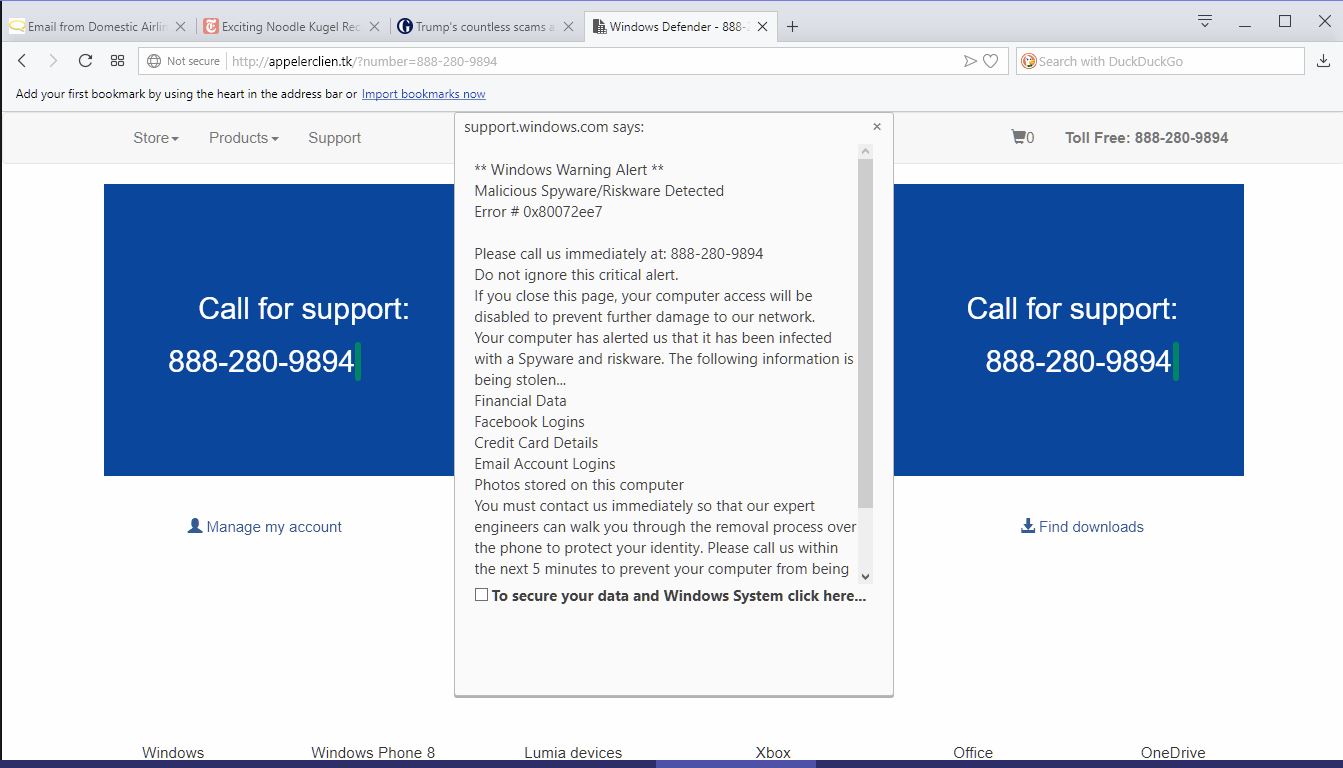This screenshot has width=1343, height=768.
Task: Close the Windows Defender tab
Action: coord(762,27)
